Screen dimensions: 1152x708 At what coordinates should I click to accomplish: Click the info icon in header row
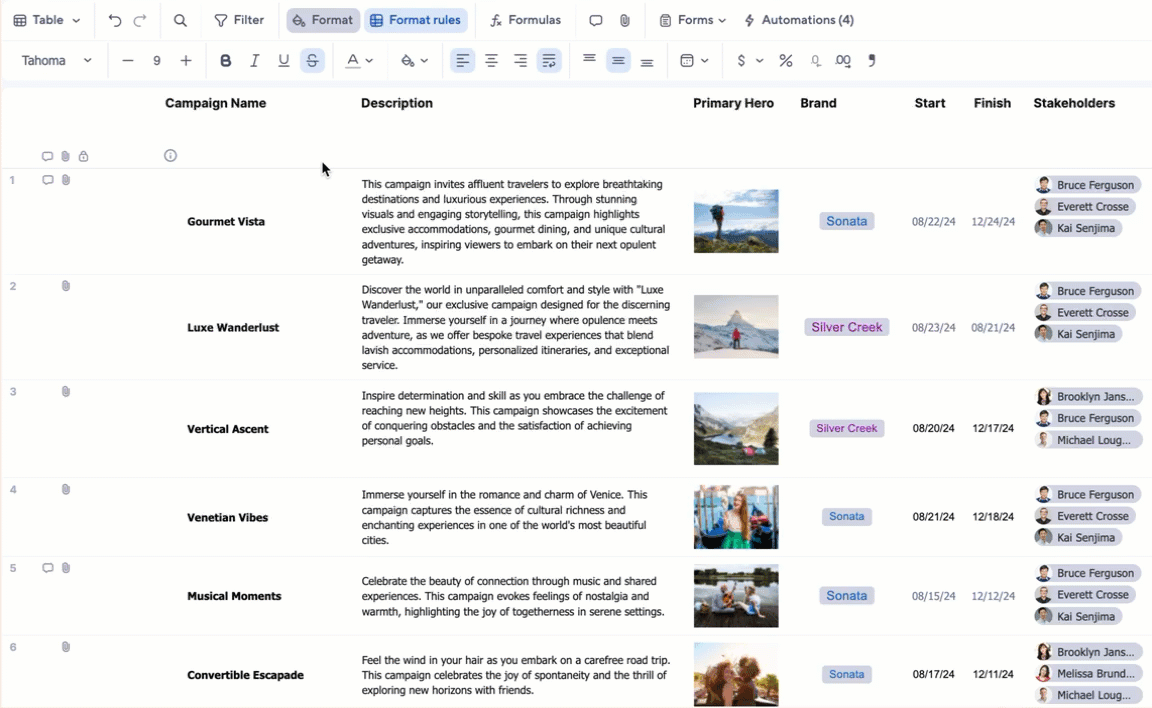(x=170, y=156)
